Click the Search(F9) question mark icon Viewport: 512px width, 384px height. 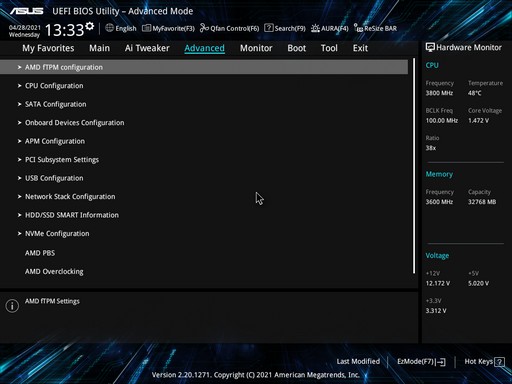pos(269,28)
